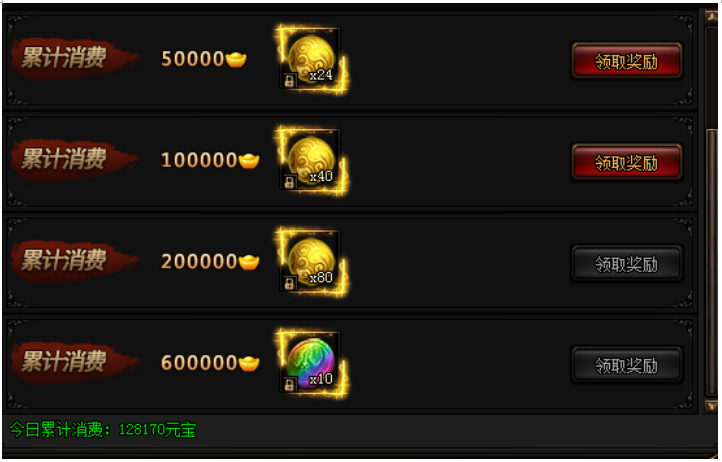
Task: Click the 今日累计消费 128170元宝 status text
Action: coord(102,430)
